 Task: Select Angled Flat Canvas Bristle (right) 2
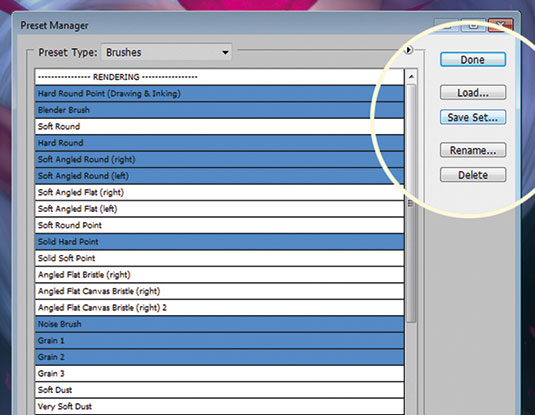tap(219, 307)
